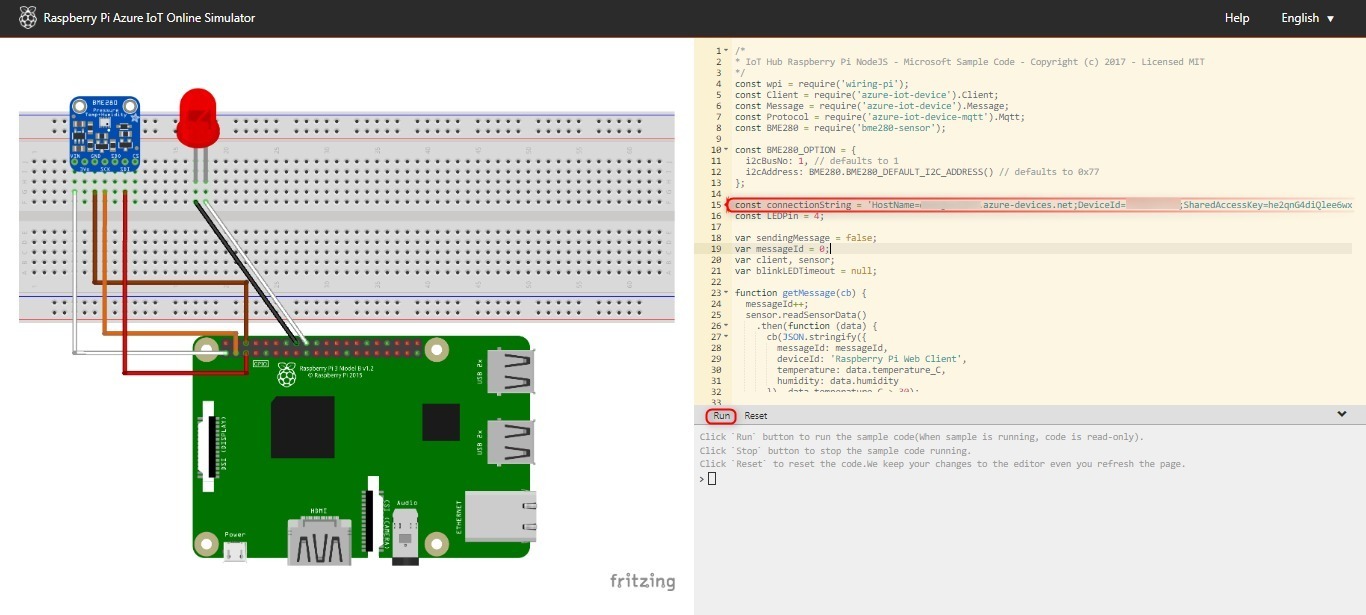Fold the comment block at line 1

point(726,51)
